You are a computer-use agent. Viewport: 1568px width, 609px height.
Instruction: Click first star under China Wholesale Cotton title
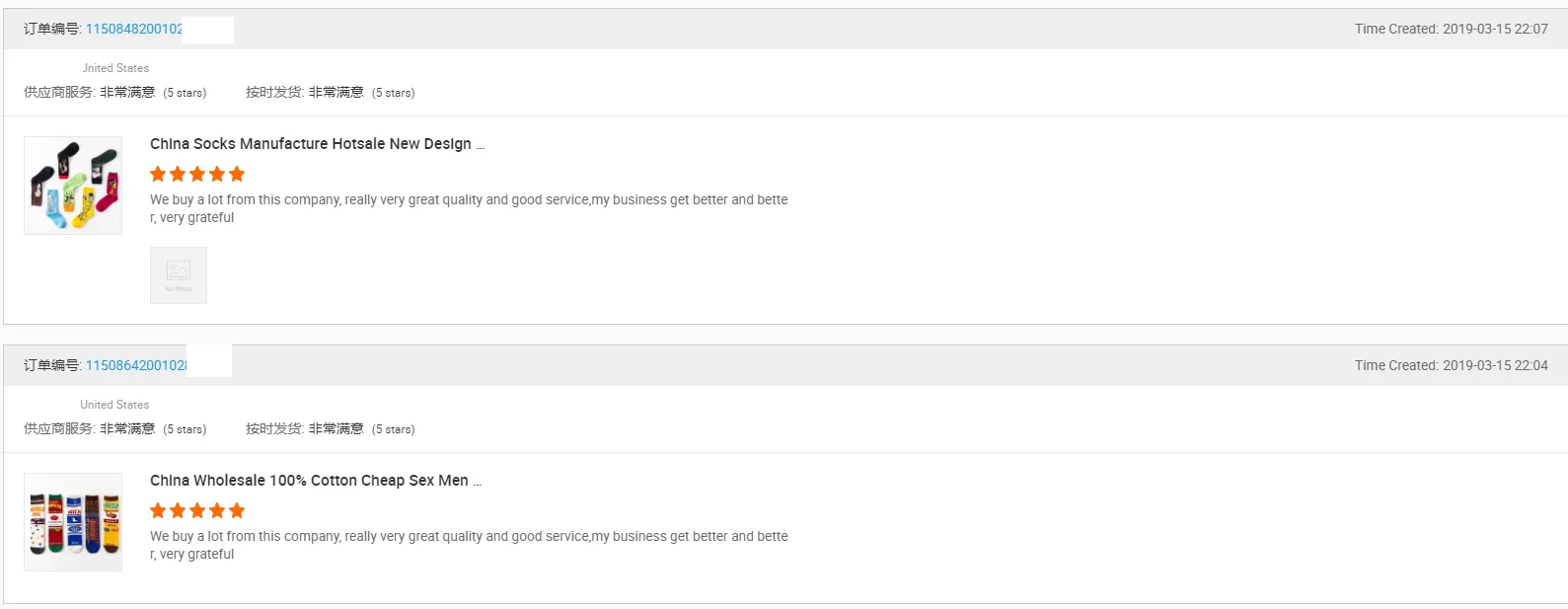(x=158, y=511)
